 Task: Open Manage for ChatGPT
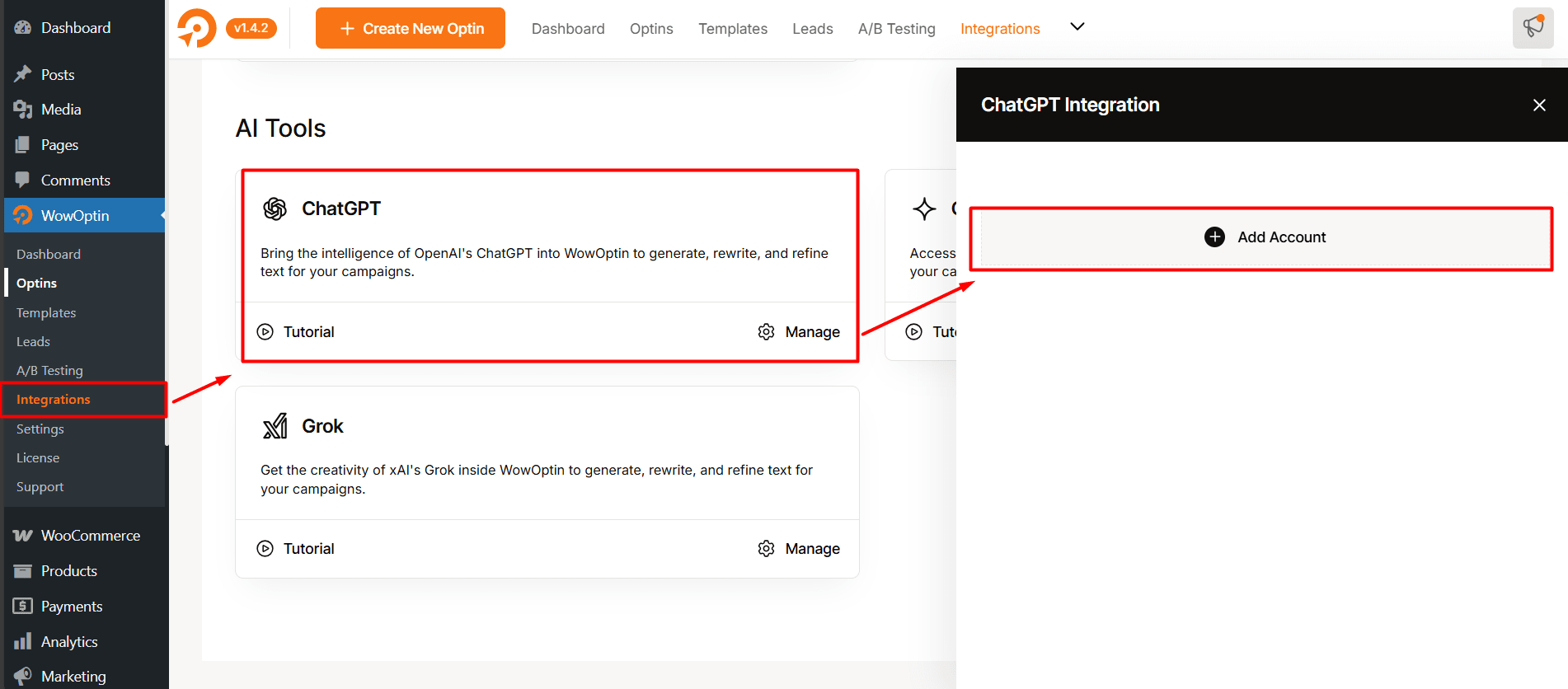tap(799, 332)
